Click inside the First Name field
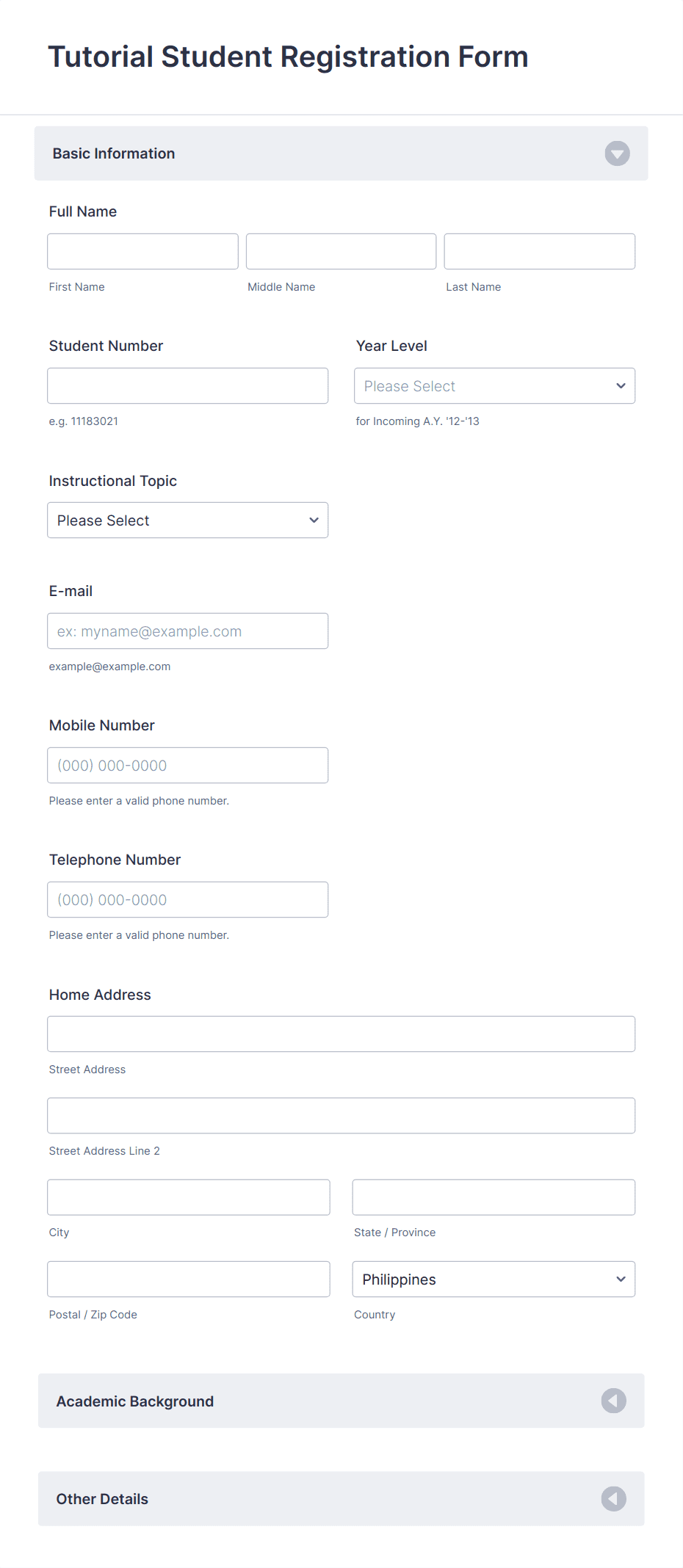The image size is (683, 1568). pos(142,251)
